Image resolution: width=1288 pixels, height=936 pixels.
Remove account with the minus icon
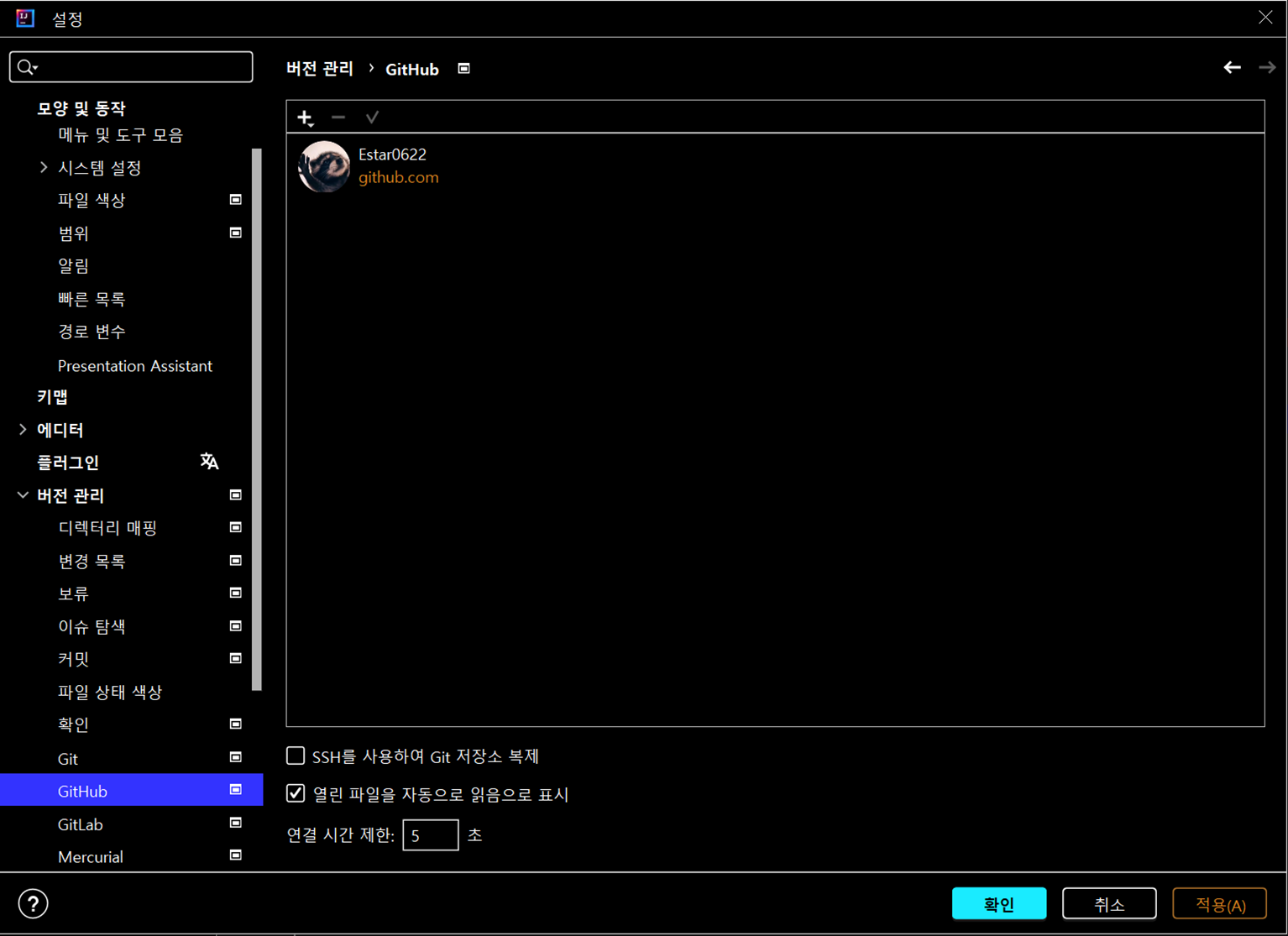(x=338, y=118)
